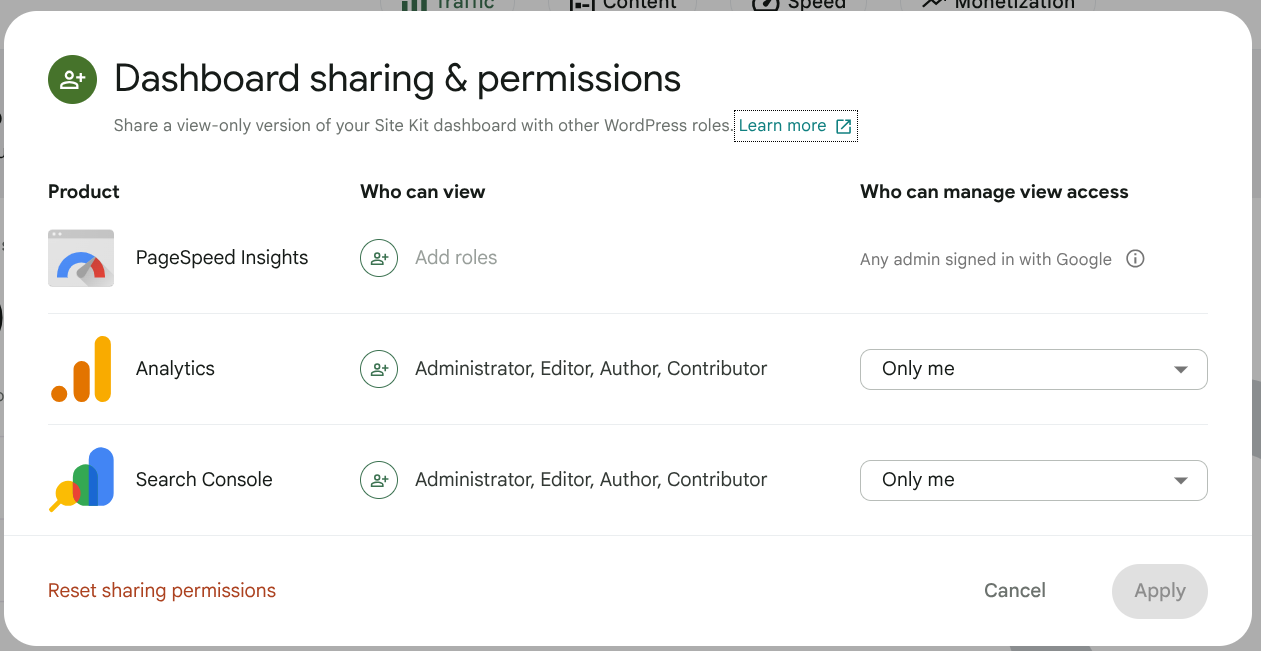Screen dimensions: 1261x651
Task: Open Search Console Only me access dropdown
Action: pos(1033,480)
